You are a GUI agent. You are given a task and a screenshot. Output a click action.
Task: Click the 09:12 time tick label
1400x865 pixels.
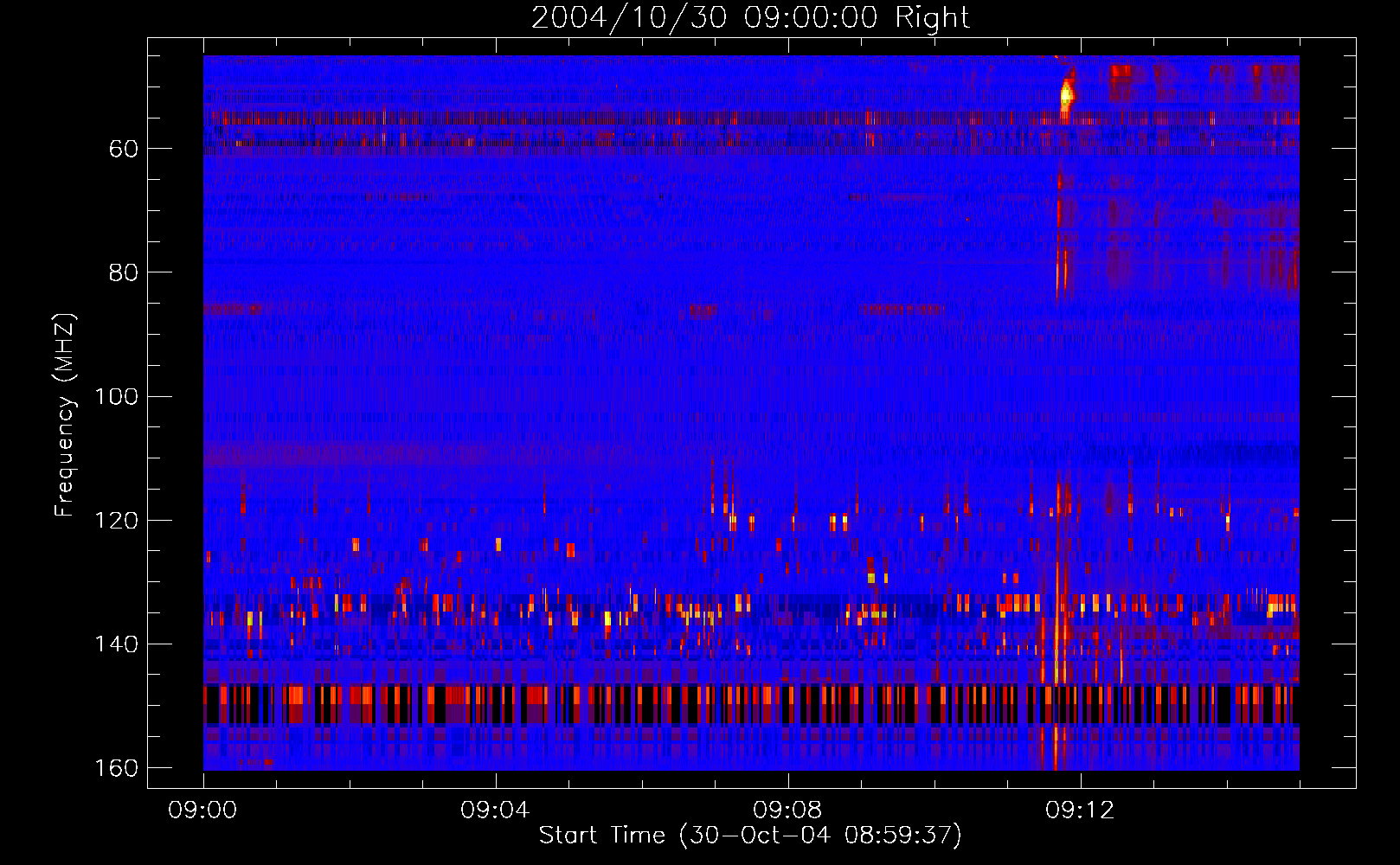click(1080, 811)
